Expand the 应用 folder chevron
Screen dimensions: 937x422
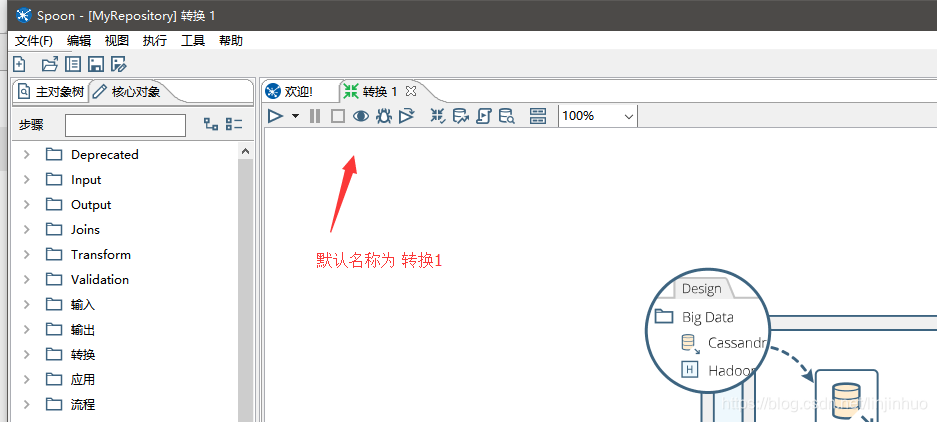click(x=26, y=380)
